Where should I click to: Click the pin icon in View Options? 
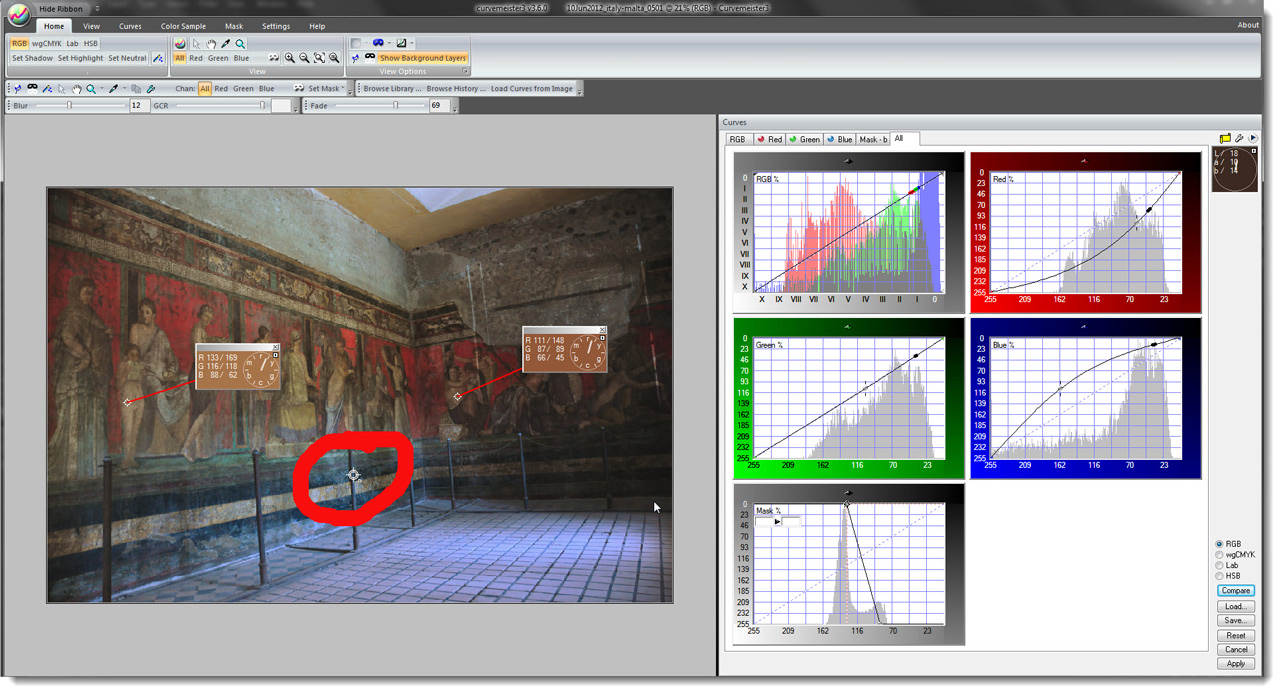click(x=355, y=58)
